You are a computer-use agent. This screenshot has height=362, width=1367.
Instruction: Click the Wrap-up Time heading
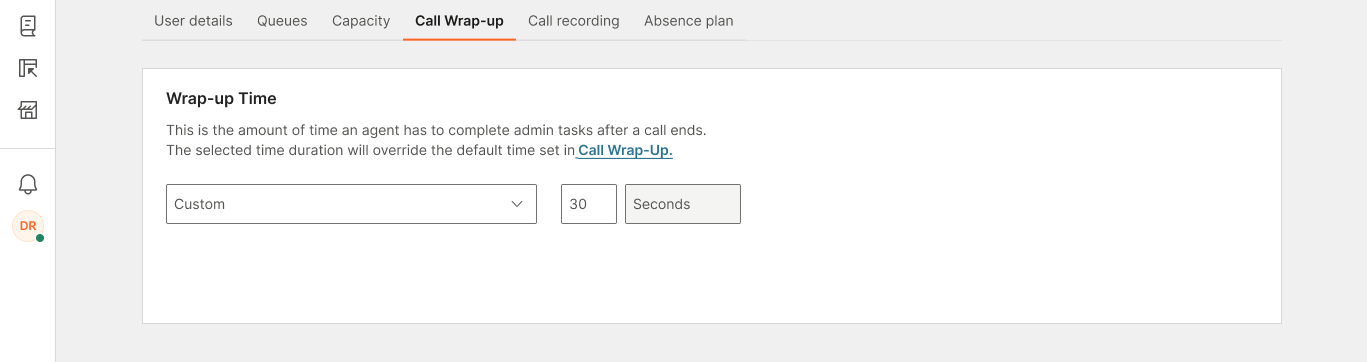coord(221,99)
